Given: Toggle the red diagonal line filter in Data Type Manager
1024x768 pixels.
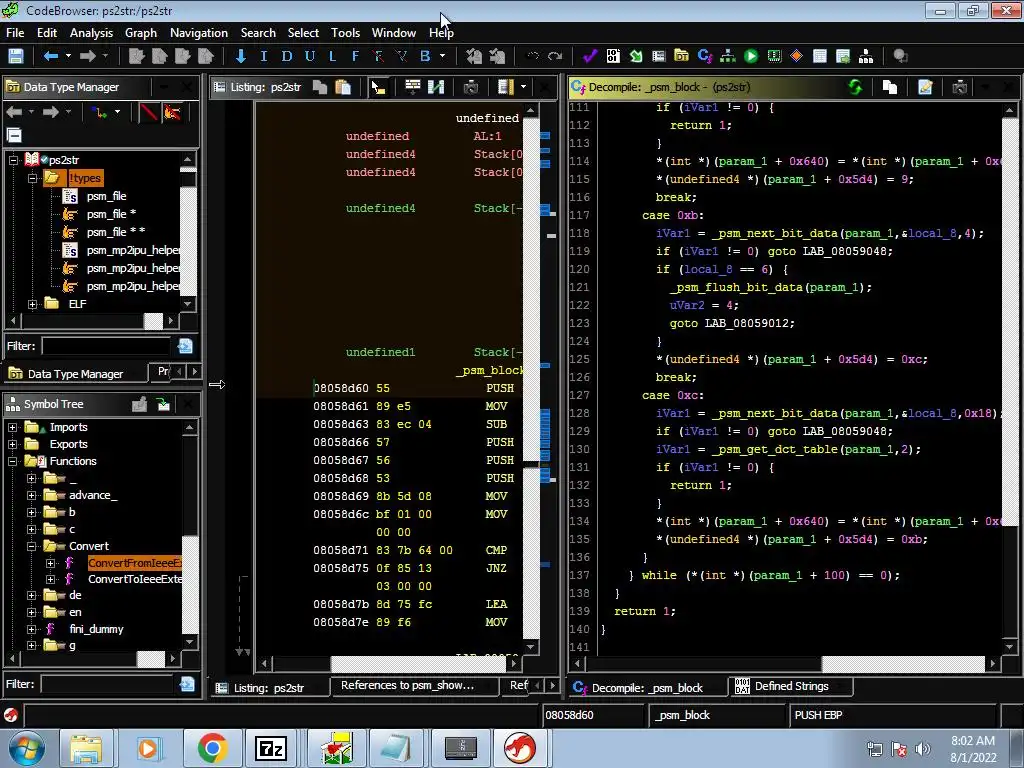Looking at the screenshot, I should [149, 112].
